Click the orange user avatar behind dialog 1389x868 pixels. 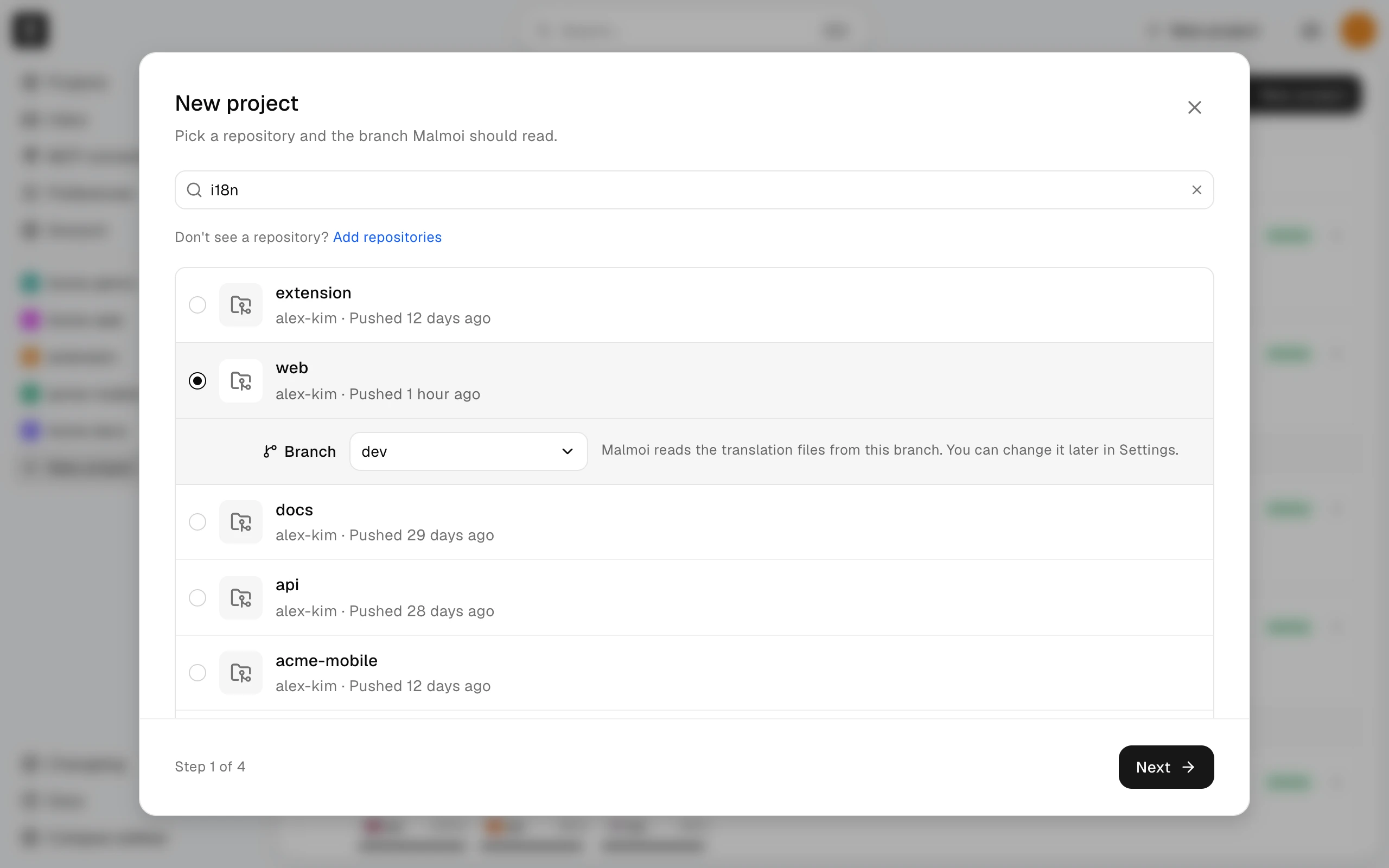tap(1358, 30)
